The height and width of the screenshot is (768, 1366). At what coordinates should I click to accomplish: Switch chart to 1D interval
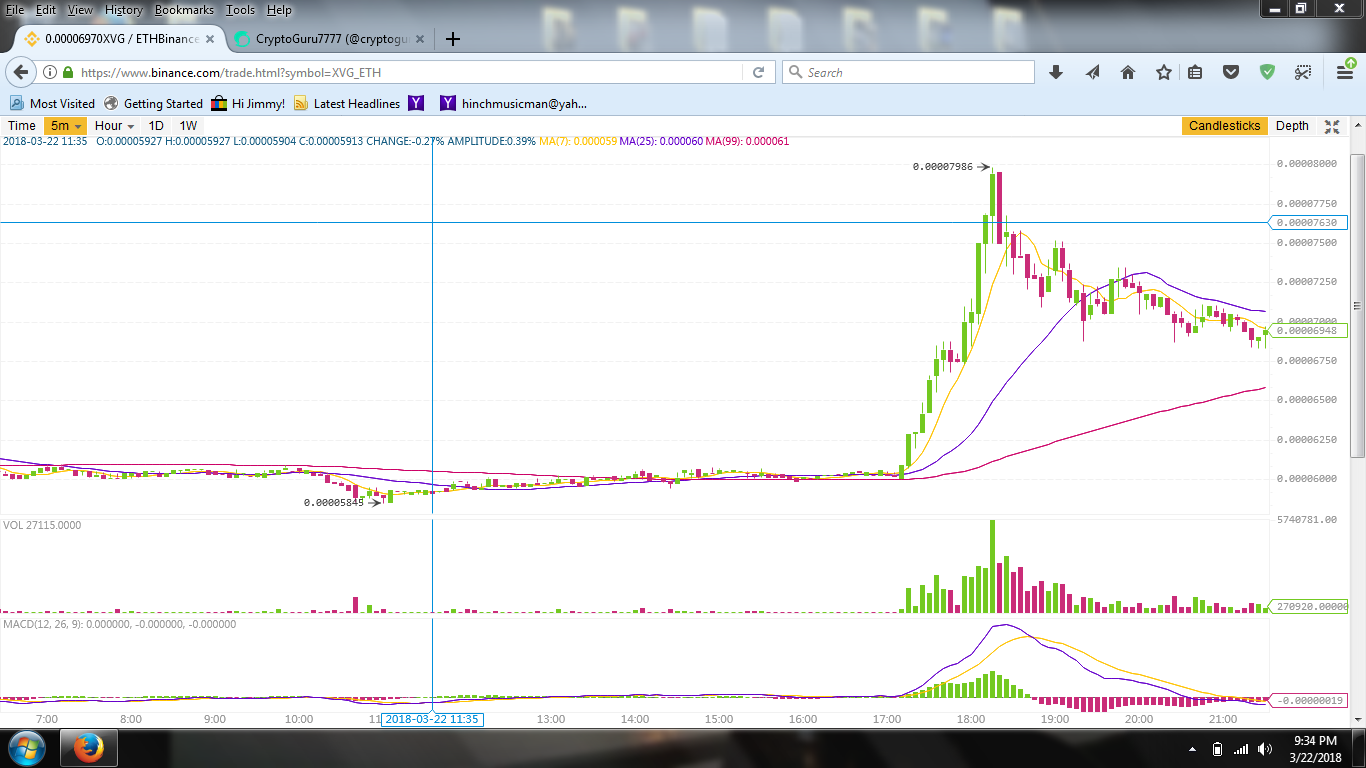[156, 126]
